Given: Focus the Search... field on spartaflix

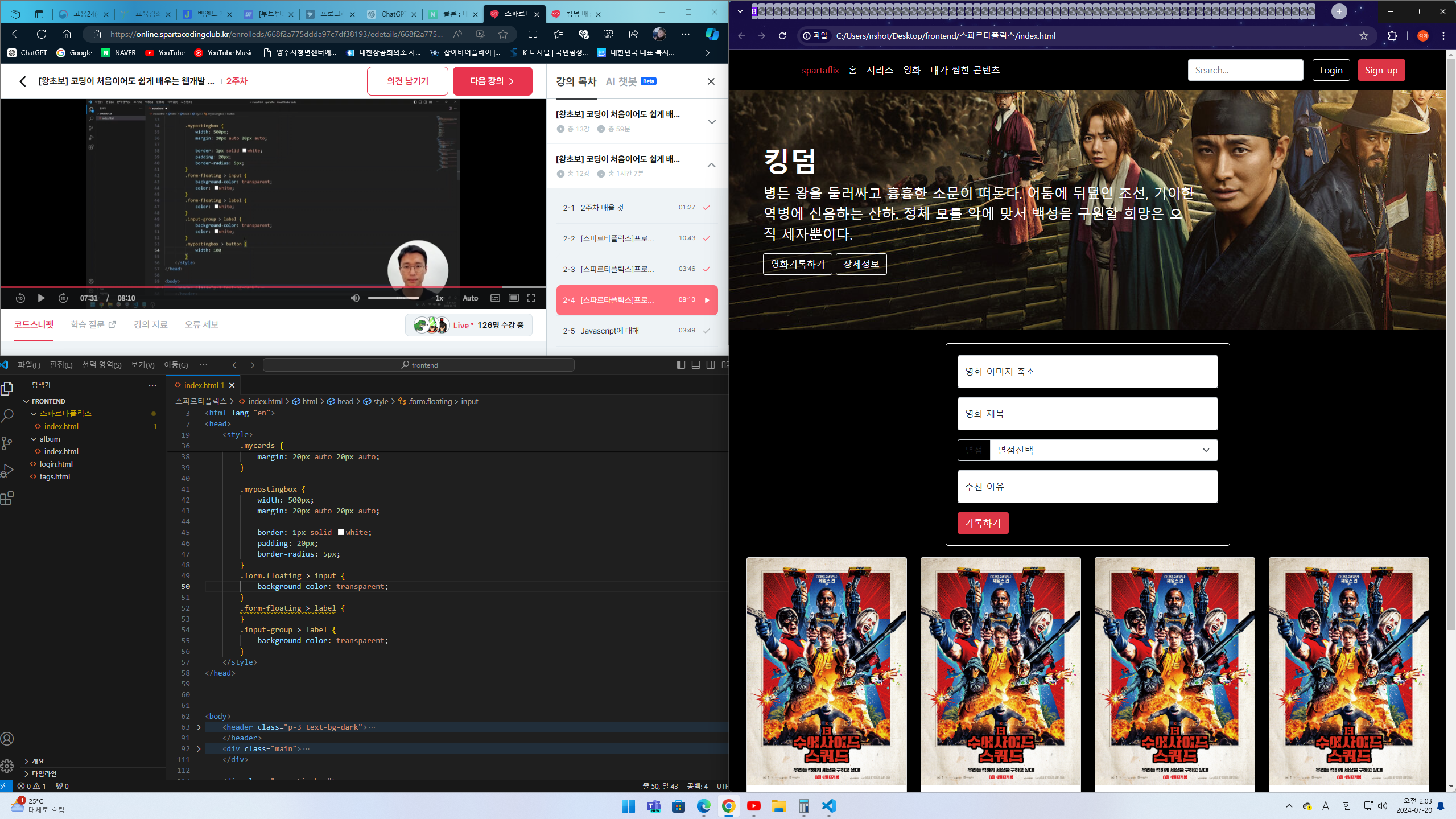Looking at the screenshot, I should (1245, 70).
